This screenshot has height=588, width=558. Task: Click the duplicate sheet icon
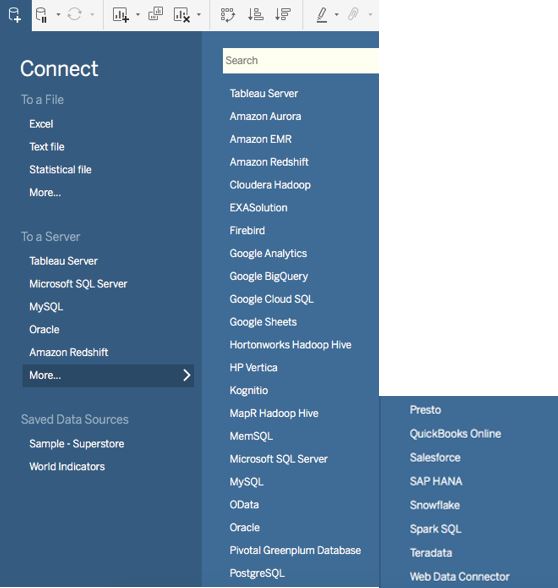tap(155, 14)
